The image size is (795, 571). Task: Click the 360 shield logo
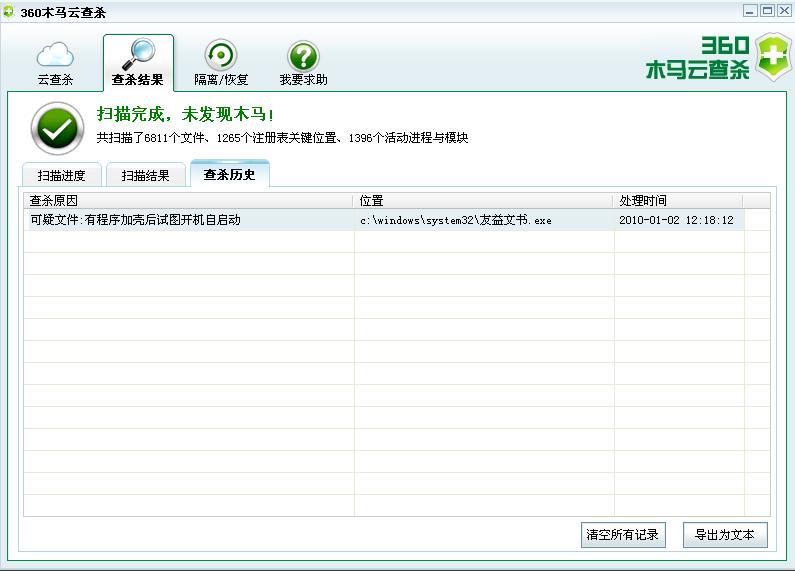click(772, 56)
